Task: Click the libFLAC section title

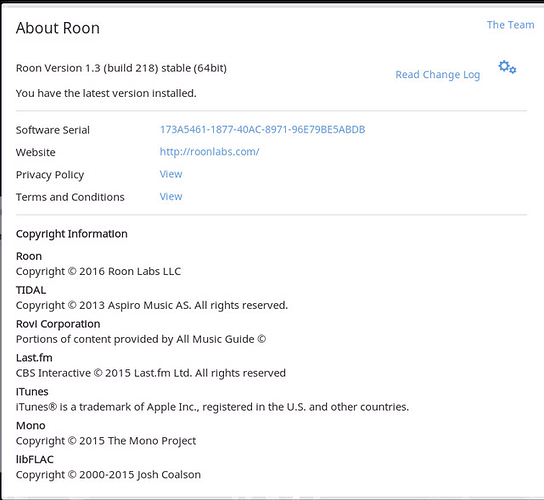Action: (35, 459)
